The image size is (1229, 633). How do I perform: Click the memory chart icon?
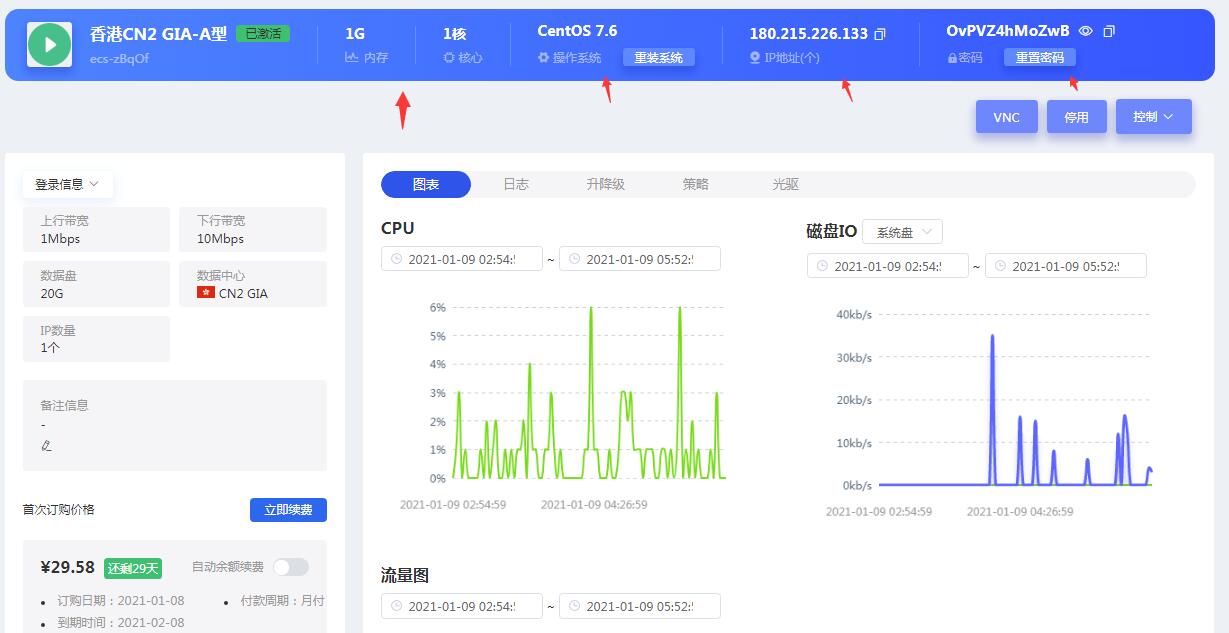352,58
